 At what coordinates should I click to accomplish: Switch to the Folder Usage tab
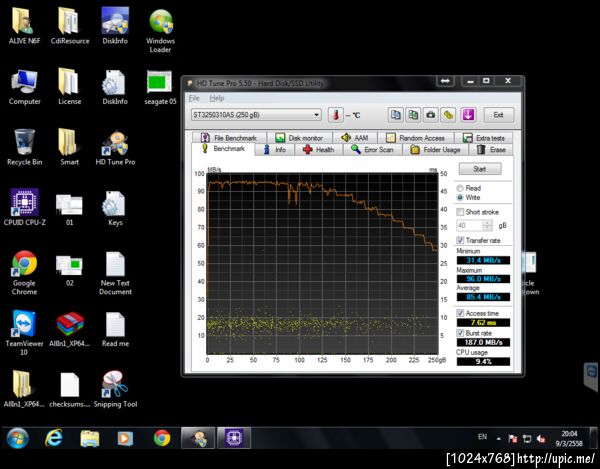435,150
